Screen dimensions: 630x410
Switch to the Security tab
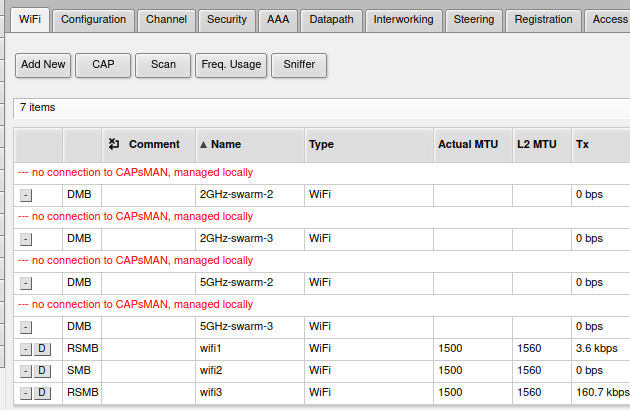coord(226,19)
